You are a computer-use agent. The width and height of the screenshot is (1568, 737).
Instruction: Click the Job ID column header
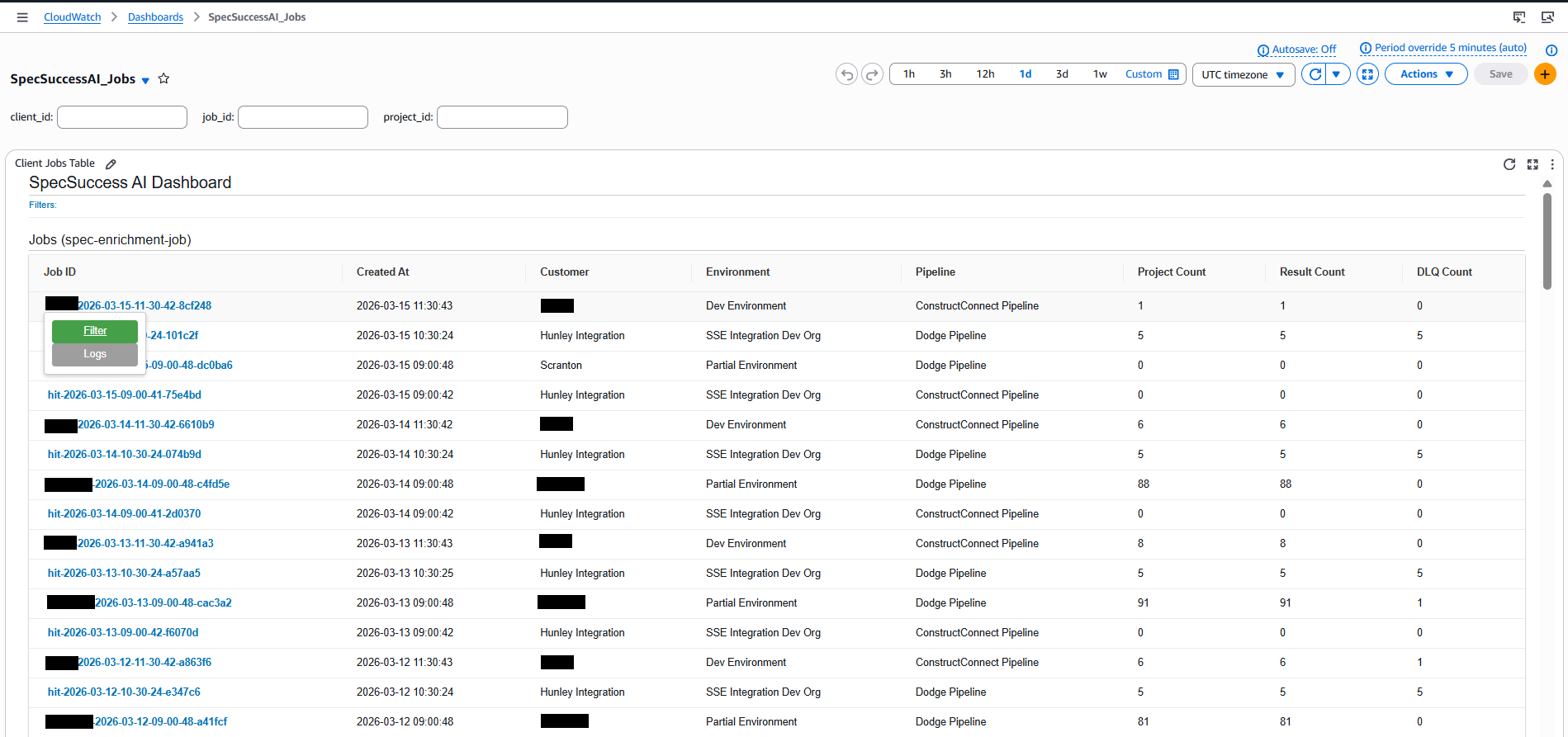(59, 272)
